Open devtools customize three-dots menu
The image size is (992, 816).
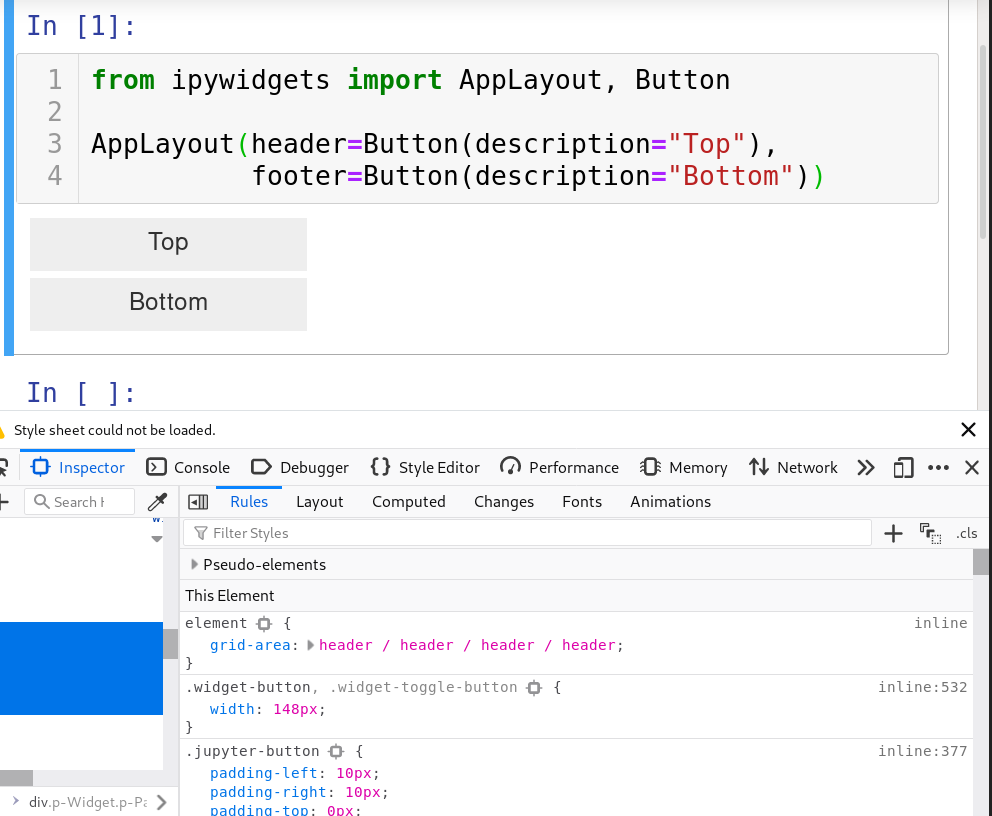938,467
